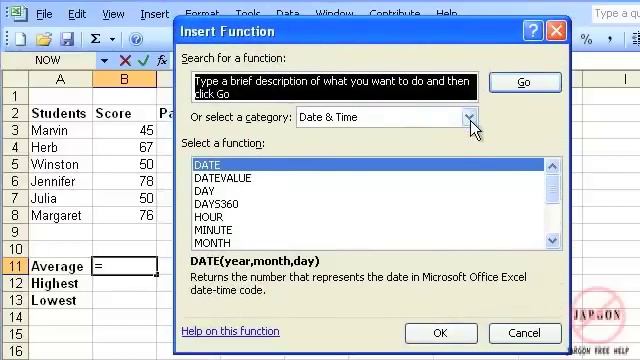Click the Average label cell

60,267
